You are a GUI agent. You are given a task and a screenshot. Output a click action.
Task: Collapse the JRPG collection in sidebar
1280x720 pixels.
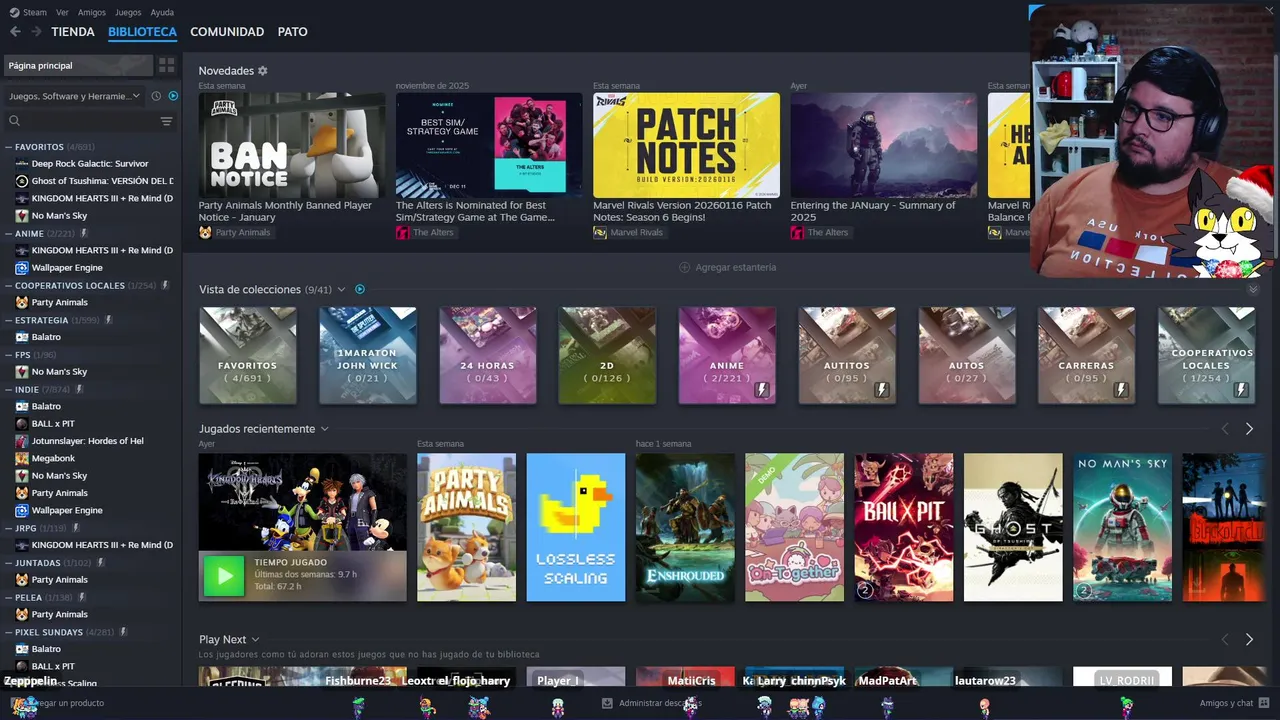[8, 528]
